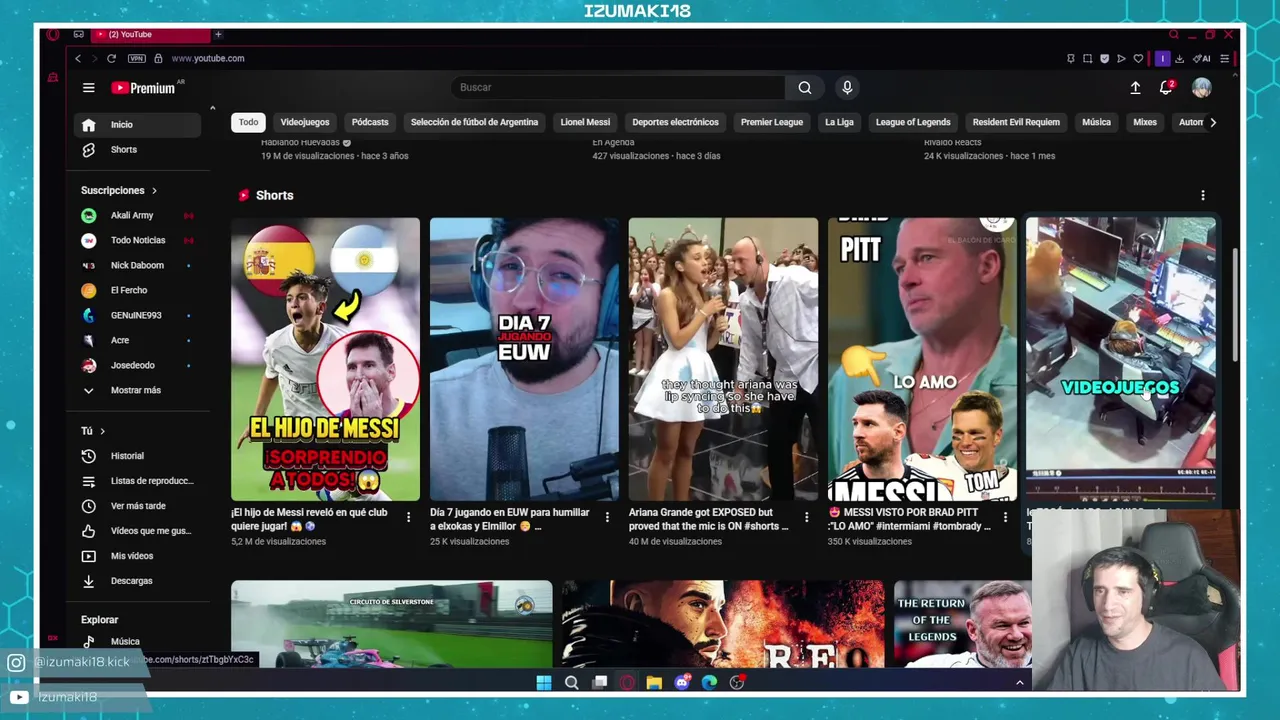Viewport: 1280px width, 720px height.
Task: Open options for El hijo de Messi short
Action: coord(408,517)
